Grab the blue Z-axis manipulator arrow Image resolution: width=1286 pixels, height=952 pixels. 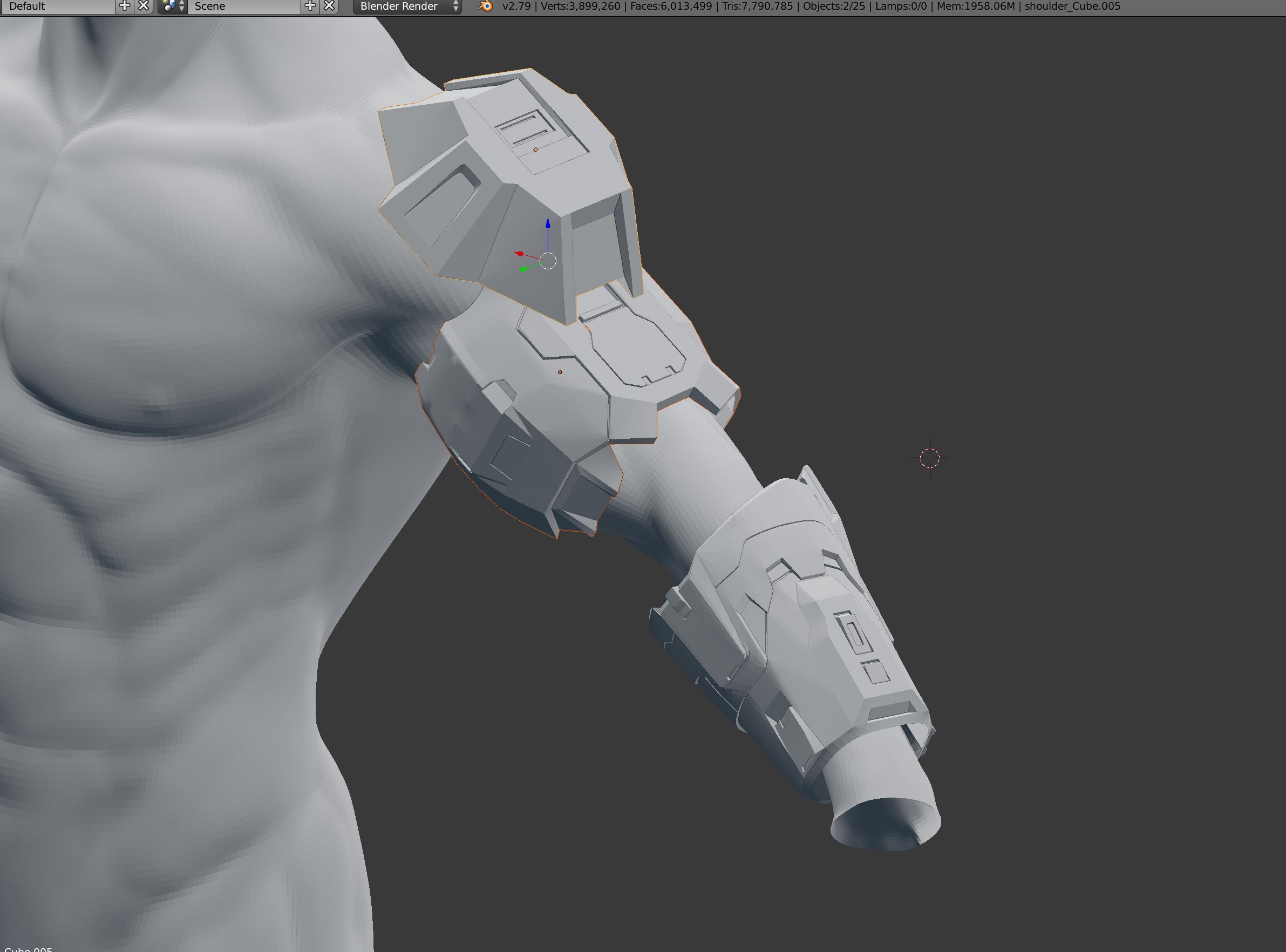pos(547,225)
